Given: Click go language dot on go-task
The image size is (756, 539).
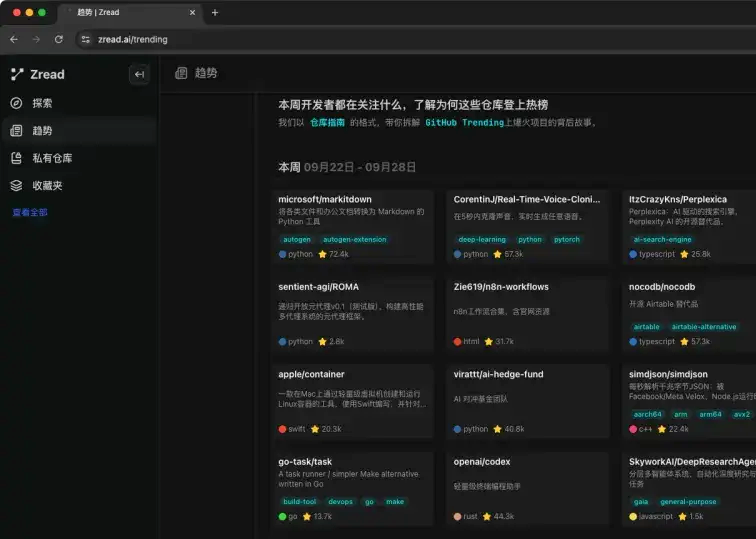Looking at the screenshot, I should pyautogui.click(x=283, y=516).
